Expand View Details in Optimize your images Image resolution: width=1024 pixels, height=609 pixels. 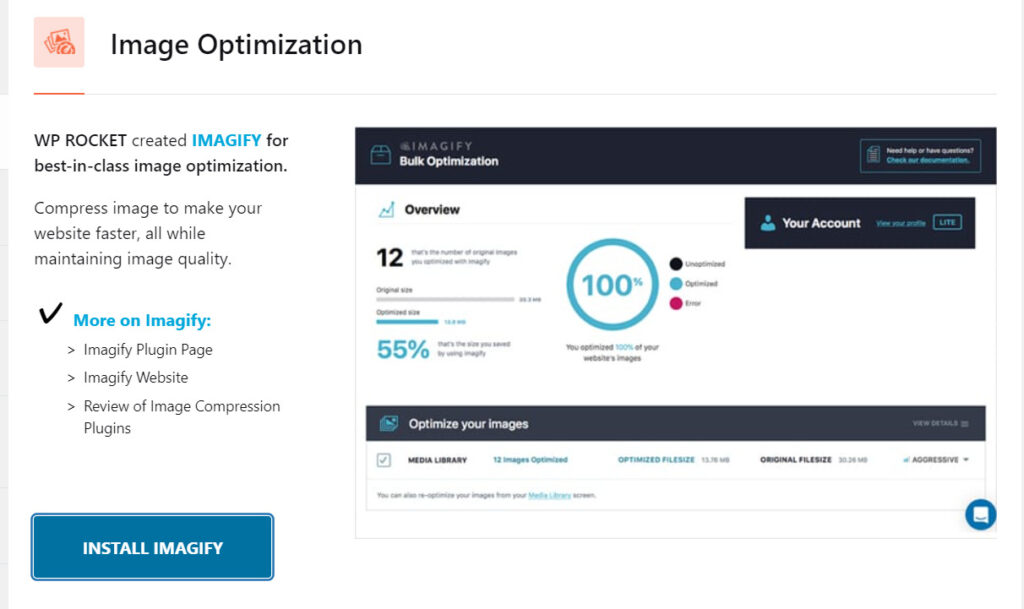(x=940, y=424)
